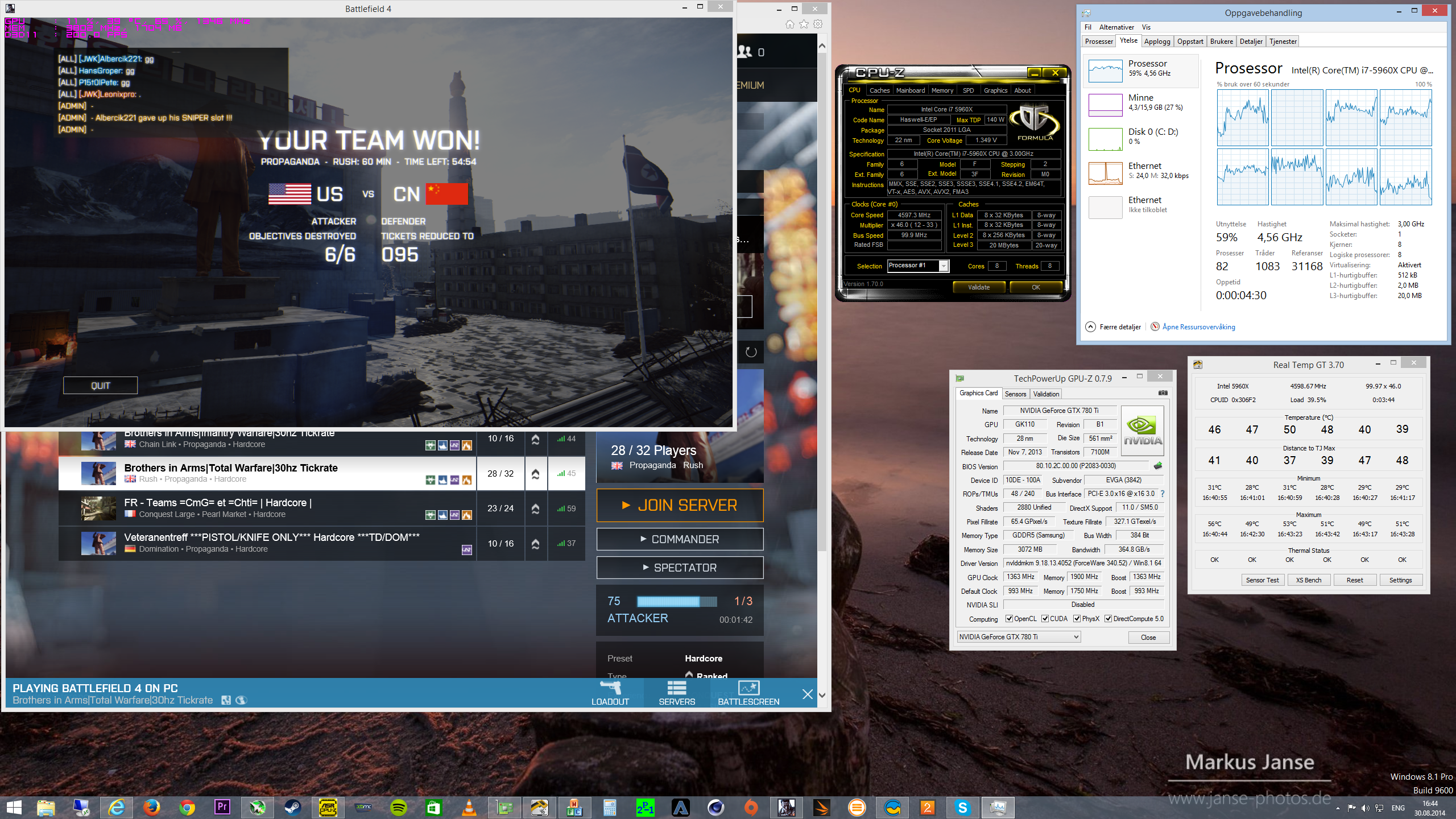Join as COMMANDER
1456x819 pixels.
[680, 539]
